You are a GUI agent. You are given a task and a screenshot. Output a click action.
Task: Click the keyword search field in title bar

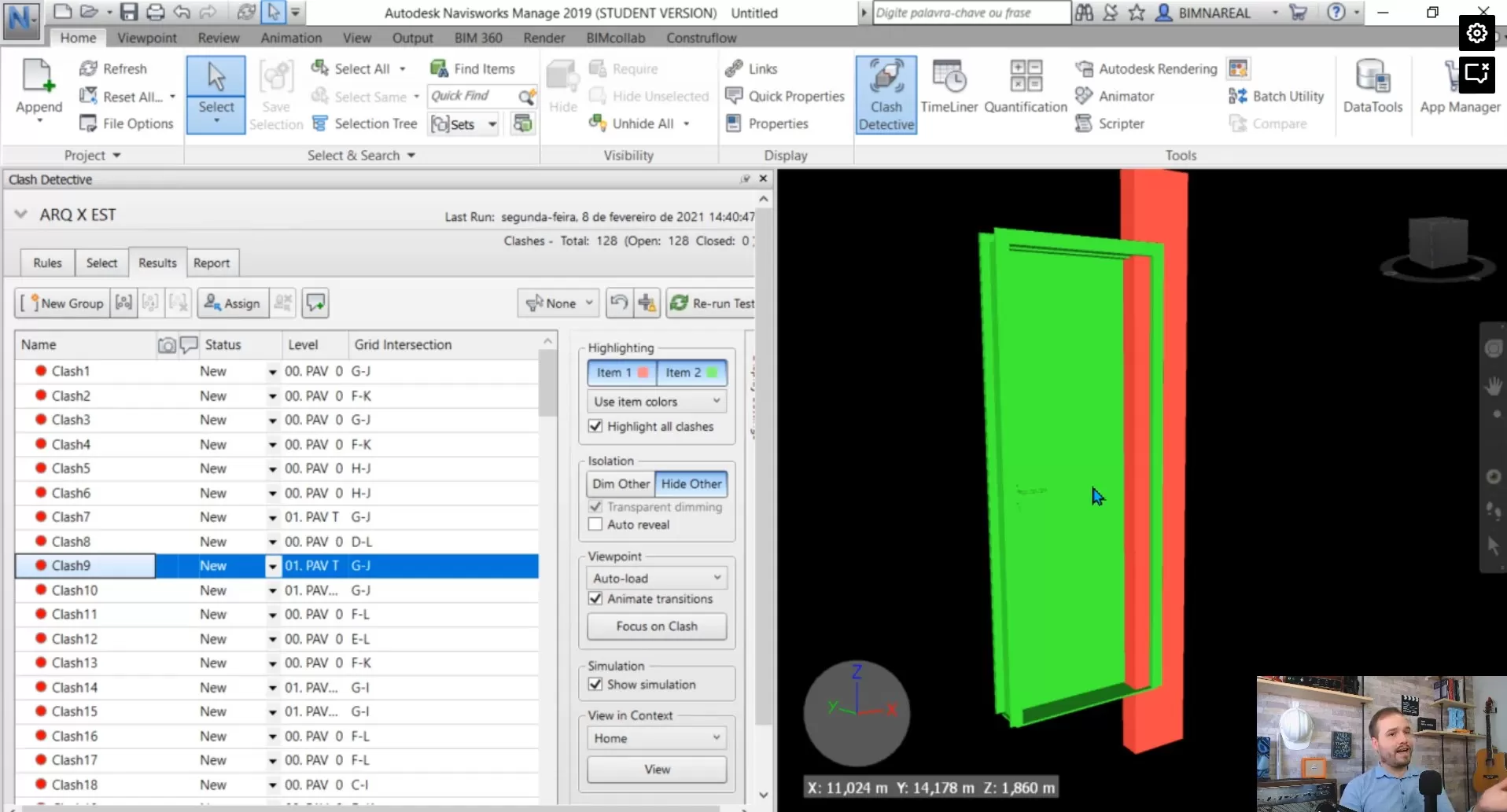pos(971,13)
